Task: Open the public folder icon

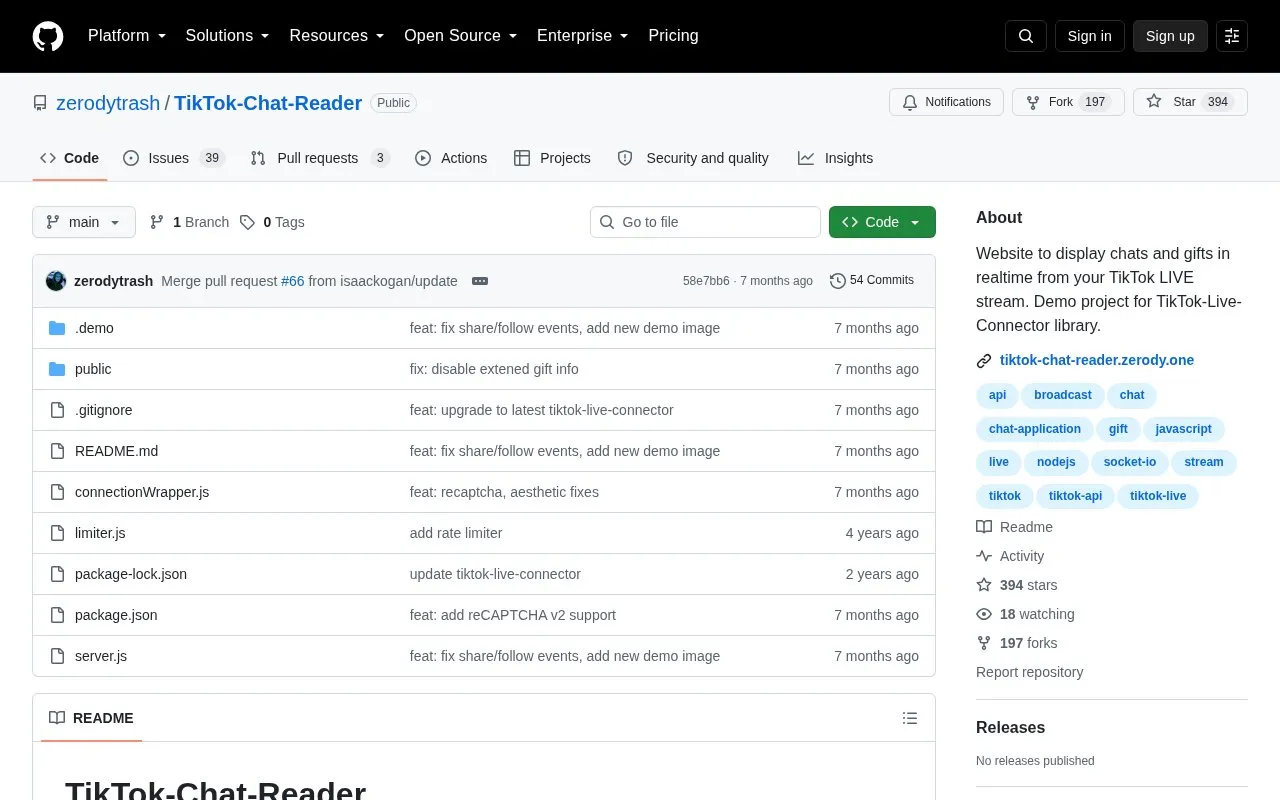Action: coord(57,369)
